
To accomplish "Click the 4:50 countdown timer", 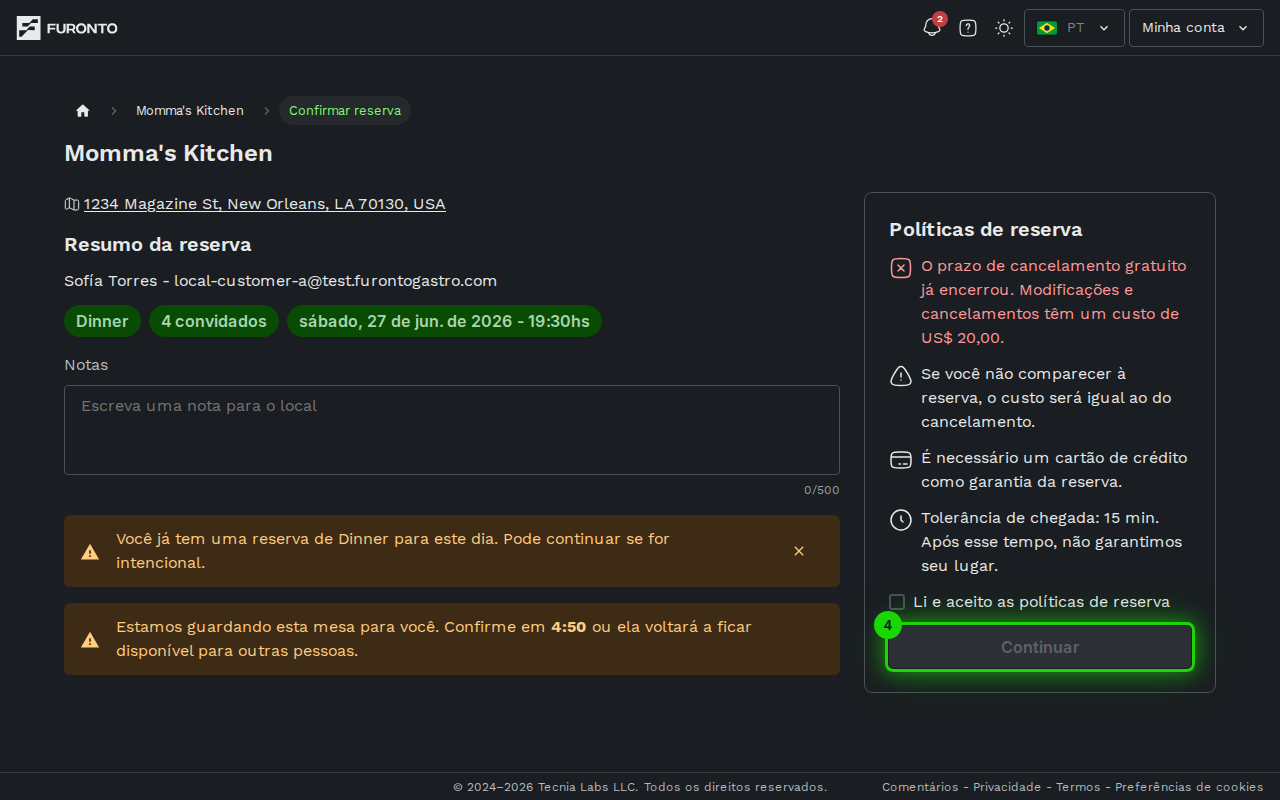I will (569, 627).
